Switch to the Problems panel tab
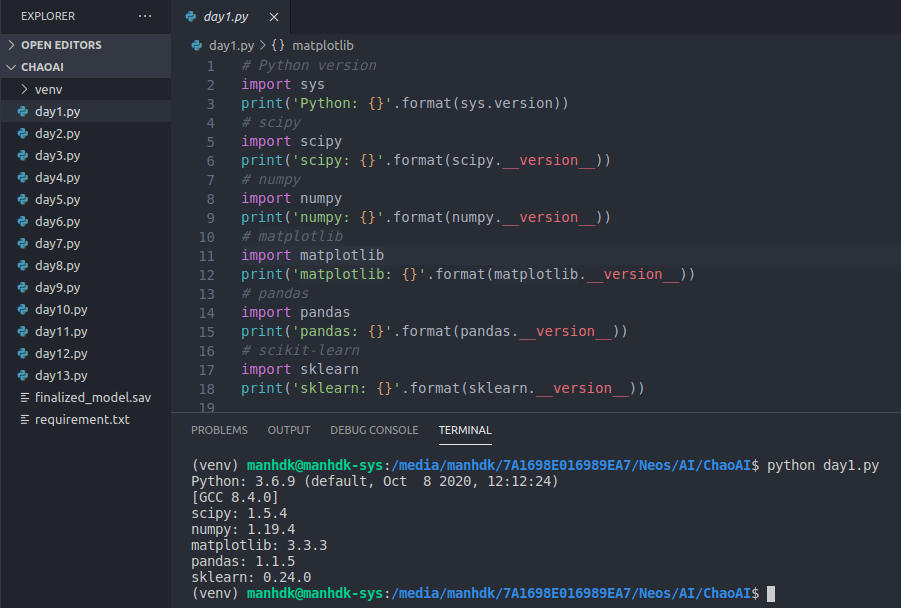 [x=219, y=430]
